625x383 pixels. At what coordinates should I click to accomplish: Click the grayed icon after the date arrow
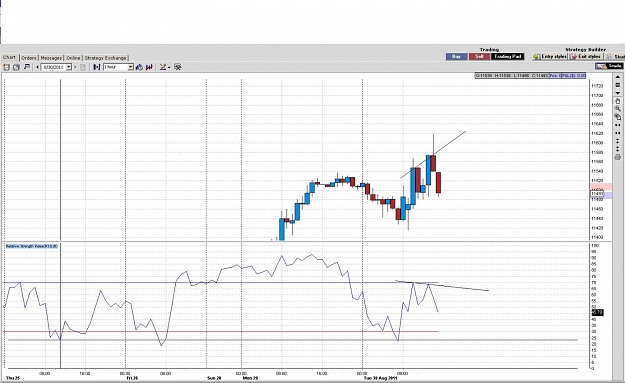click(x=83, y=67)
